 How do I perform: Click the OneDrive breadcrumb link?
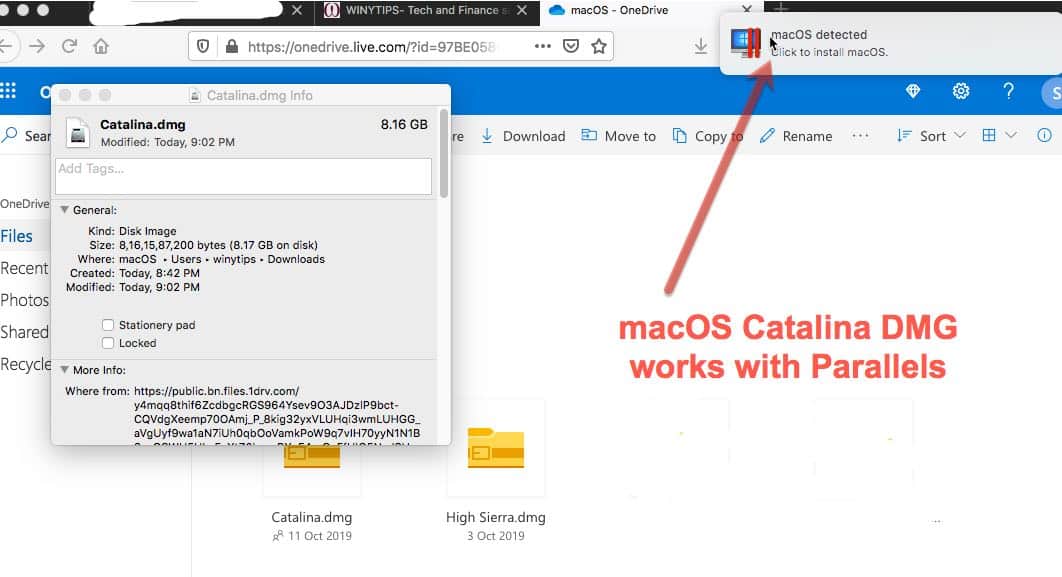click(24, 203)
